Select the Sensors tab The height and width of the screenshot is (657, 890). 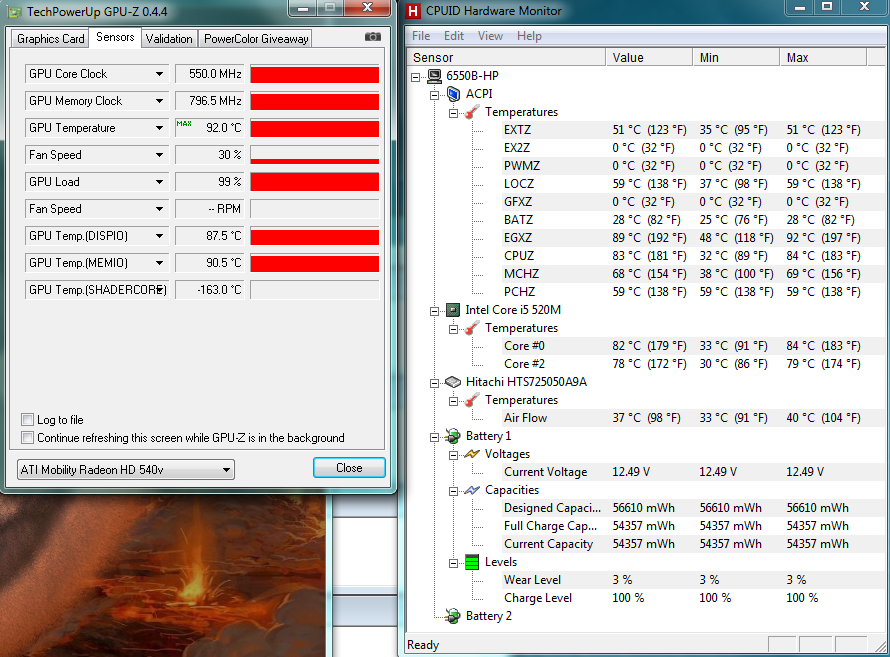pyautogui.click(x=115, y=37)
